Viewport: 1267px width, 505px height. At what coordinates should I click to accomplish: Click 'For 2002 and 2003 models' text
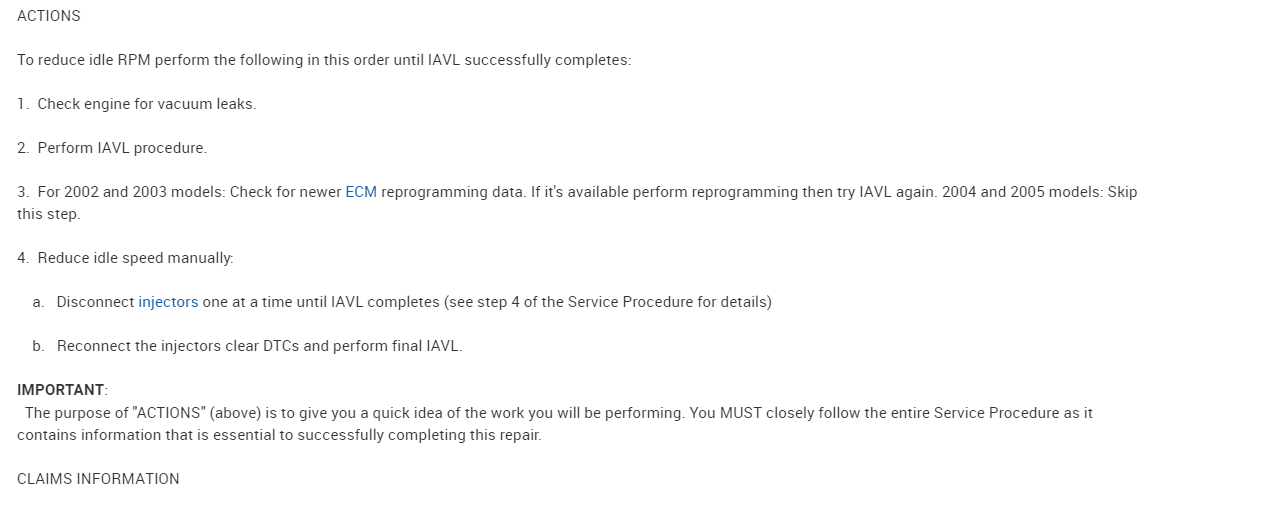tap(132, 192)
